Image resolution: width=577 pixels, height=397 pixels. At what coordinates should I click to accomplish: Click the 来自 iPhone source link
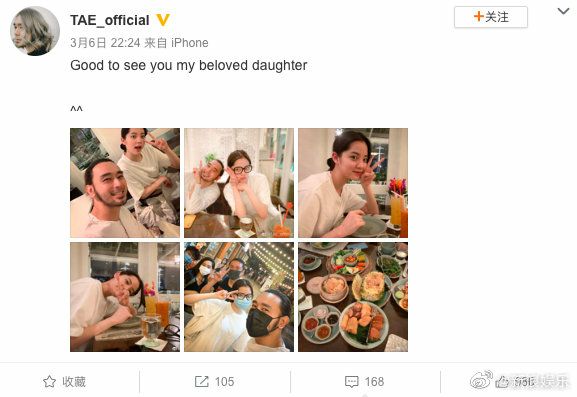[x=176, y=43]
